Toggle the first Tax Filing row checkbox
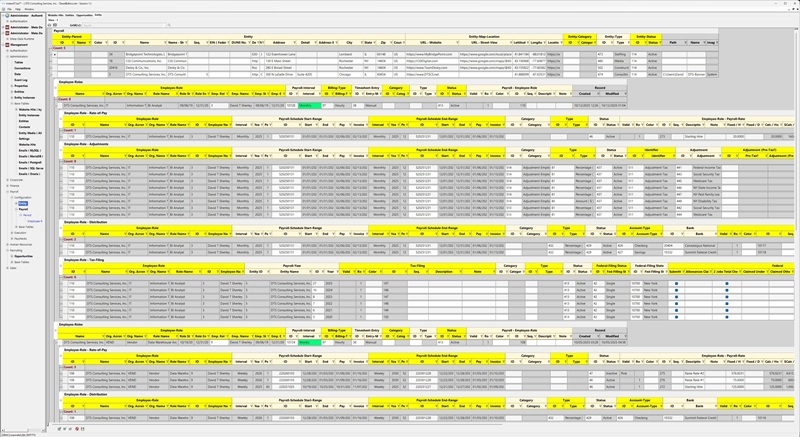Image resolution: width=800 pixels, height=437 pixels. (x=676, y=285)
